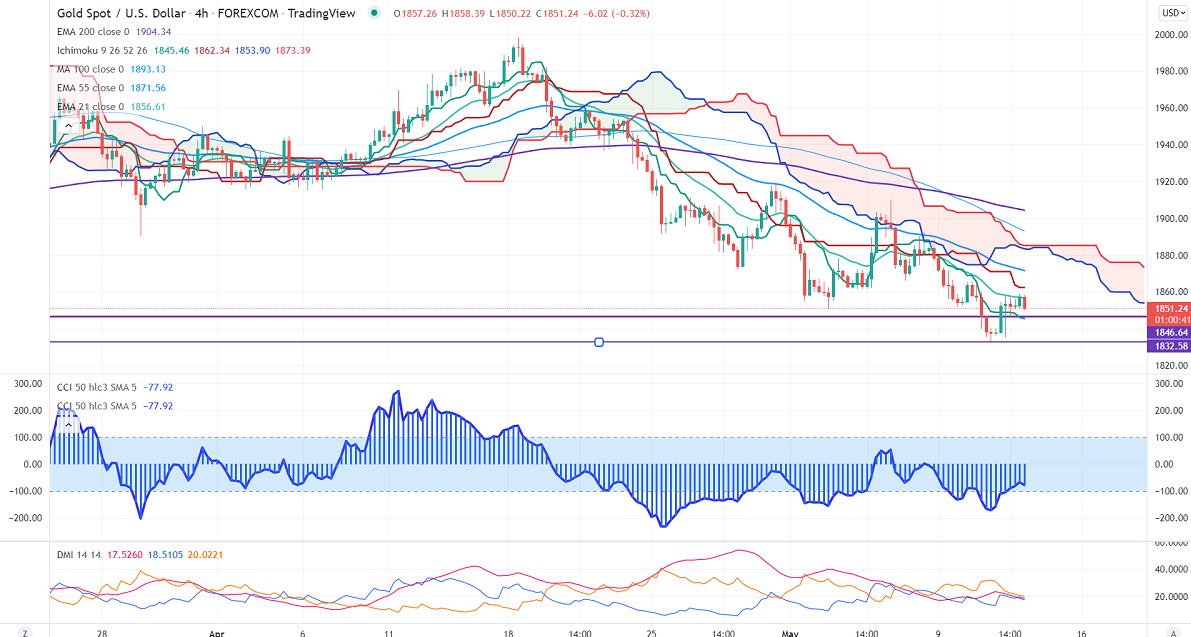Click the DMI value 20.0221

point(205,555)
